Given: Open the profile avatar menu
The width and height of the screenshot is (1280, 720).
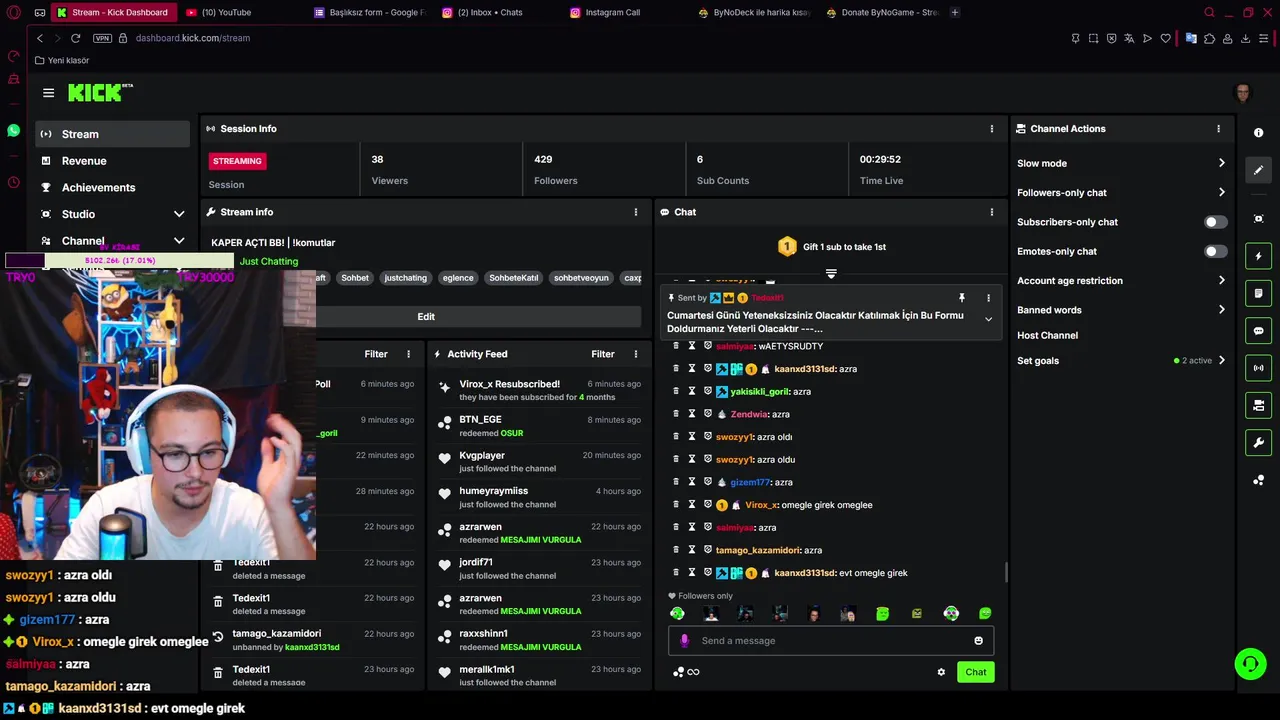Looking at the screenshot, I should 1243,93.
